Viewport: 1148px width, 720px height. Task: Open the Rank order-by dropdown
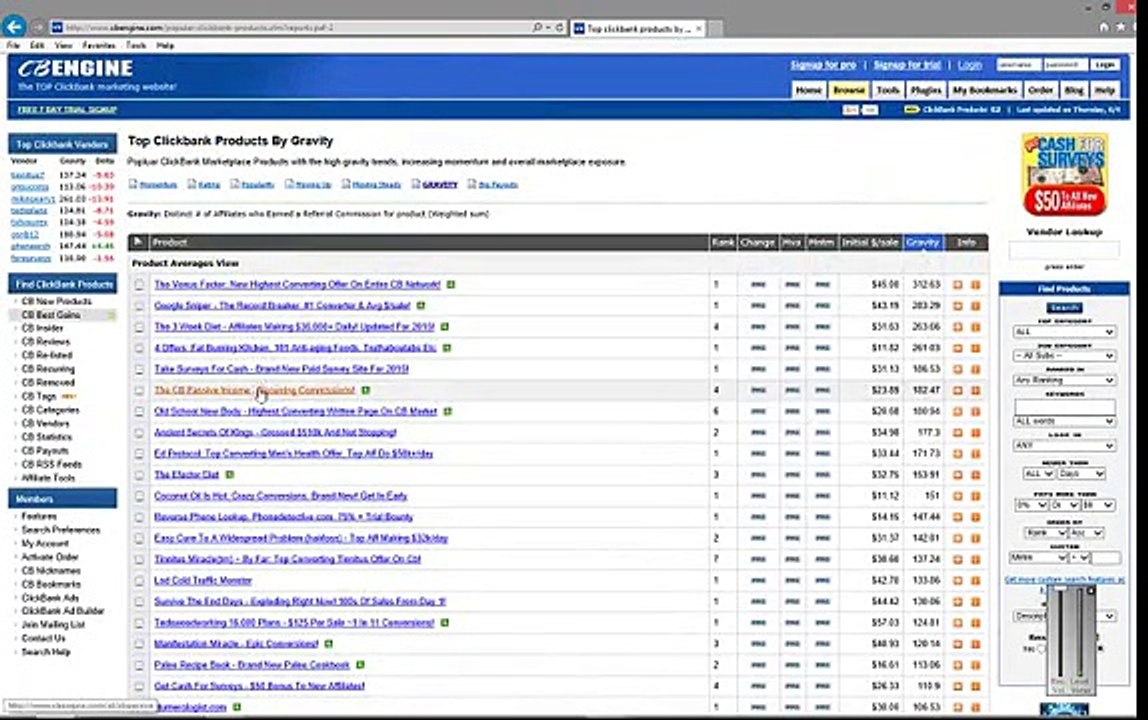1046,532
